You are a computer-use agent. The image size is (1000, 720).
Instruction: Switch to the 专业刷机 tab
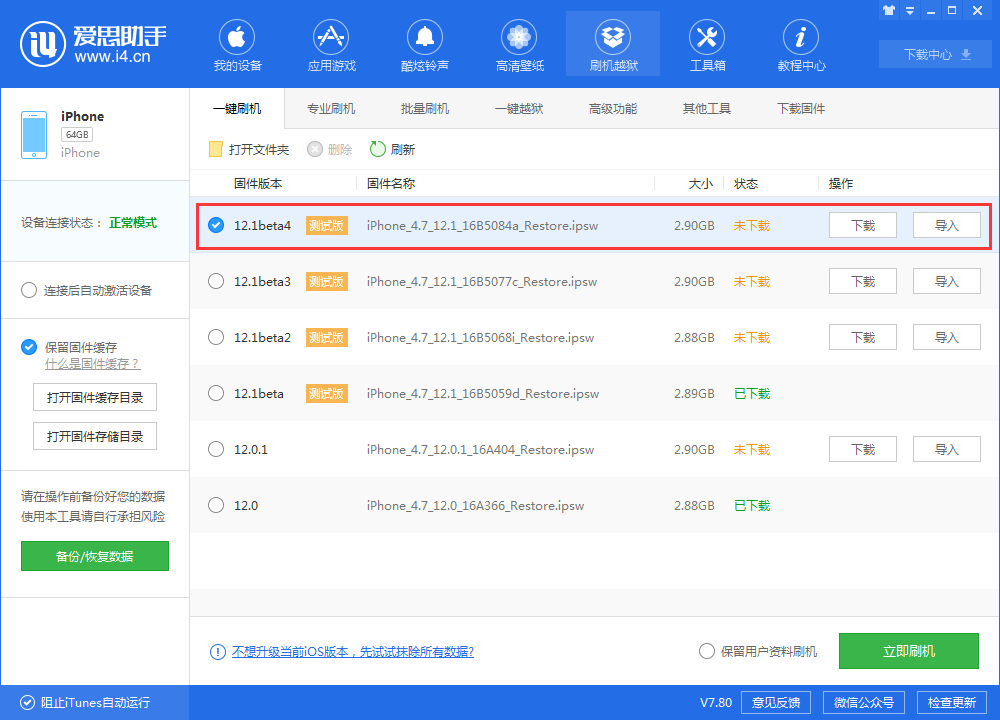coord(330,108)
